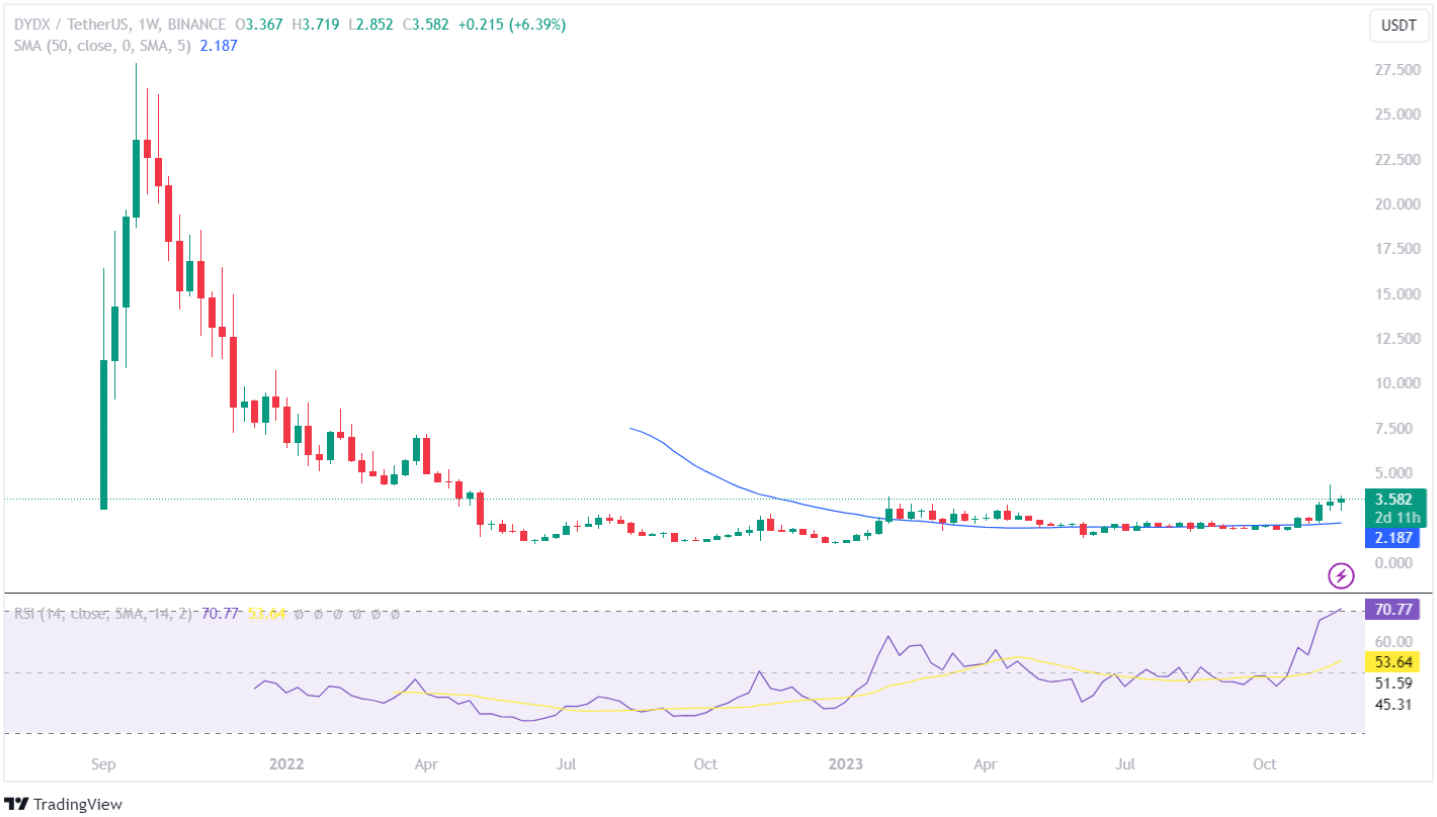Click the yellow 53.64 RSI MA label
The image size is (1437, 817).
click(x=1393, y=662)
